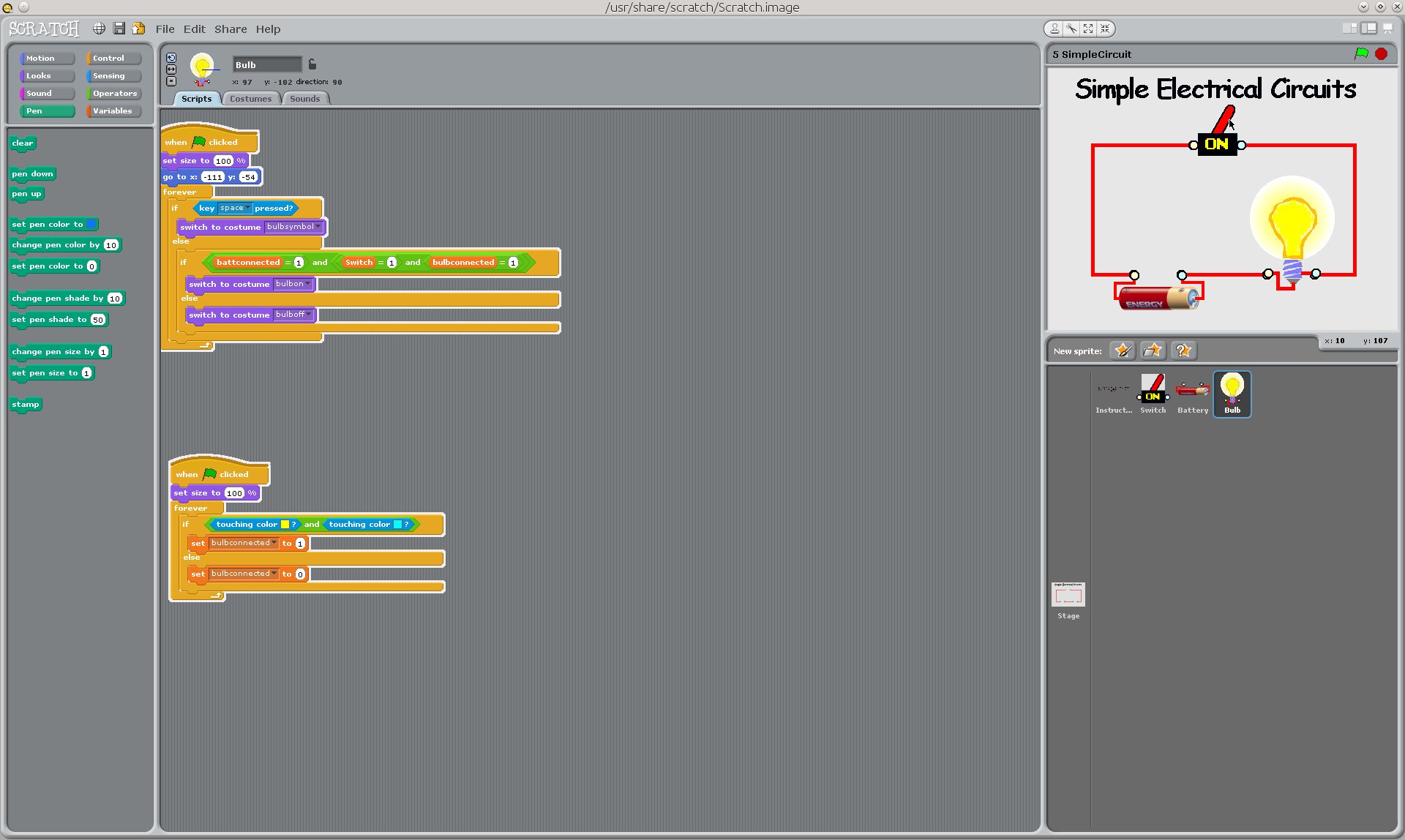
Task: Switch to full stage layout
Action: pos(1368,29)
